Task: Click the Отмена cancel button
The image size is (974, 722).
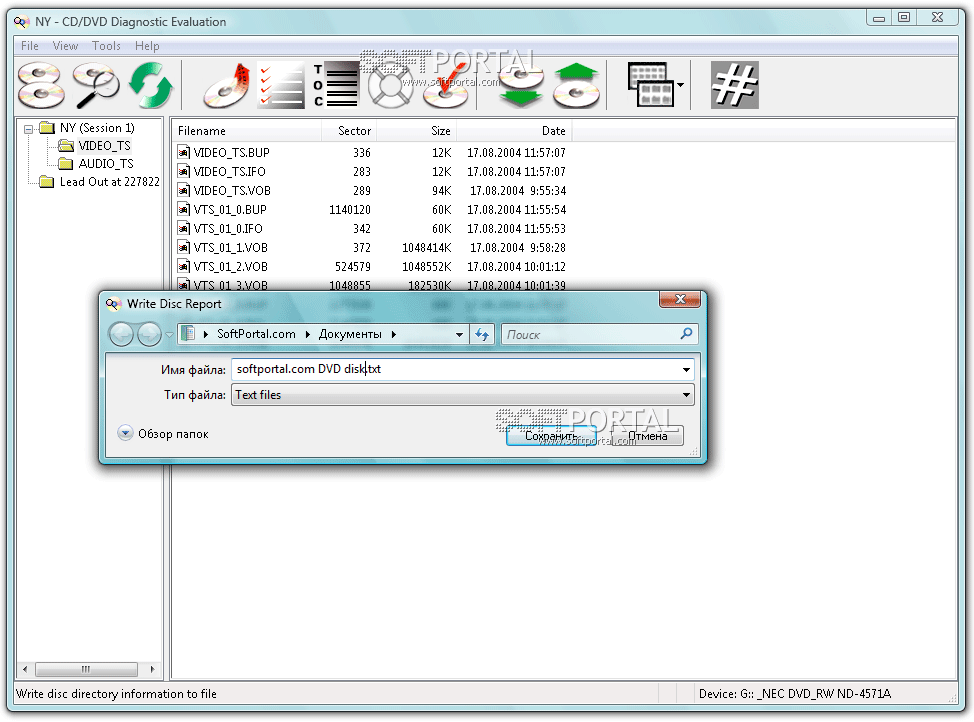Action: click(647, 436)
